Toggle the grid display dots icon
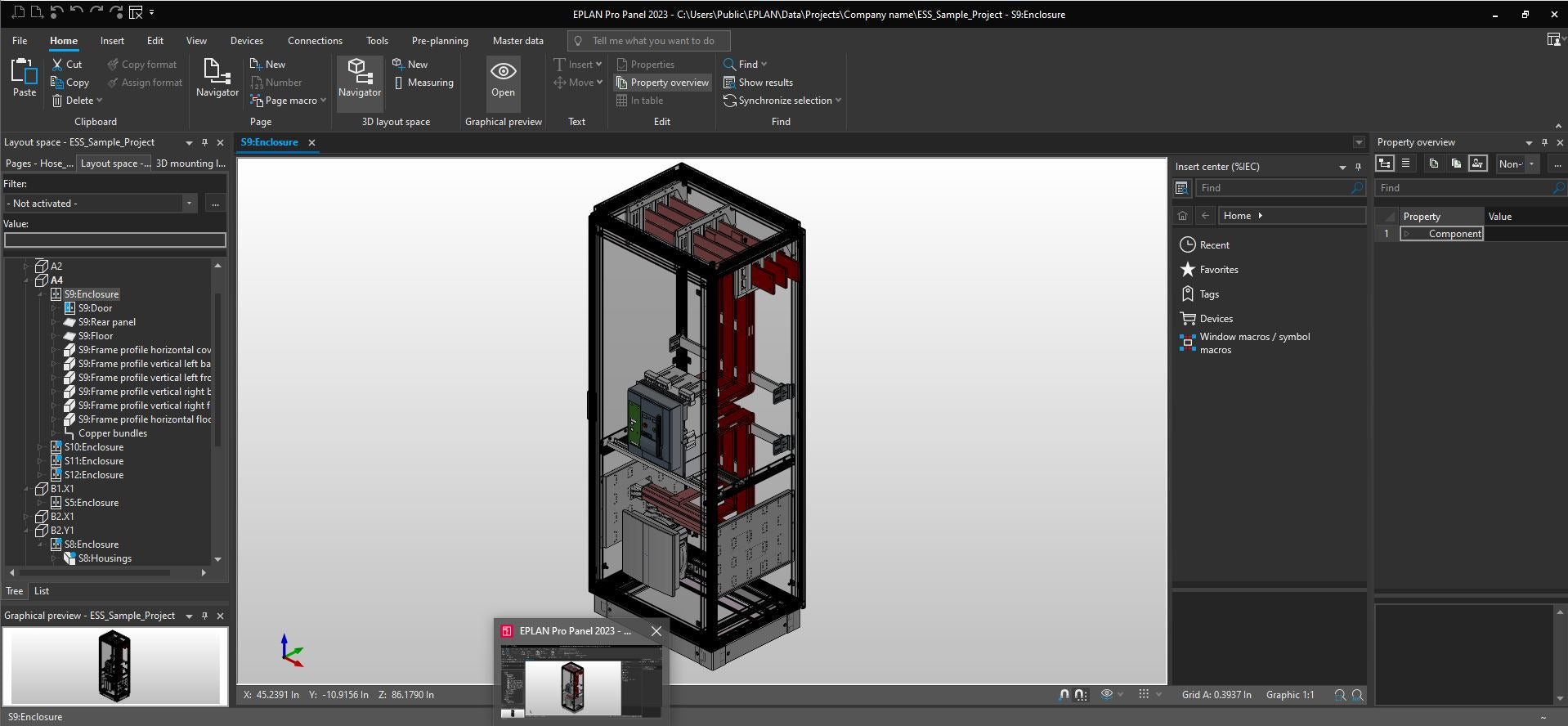Screen dimensions: 1568x726 coord(1144,694)
